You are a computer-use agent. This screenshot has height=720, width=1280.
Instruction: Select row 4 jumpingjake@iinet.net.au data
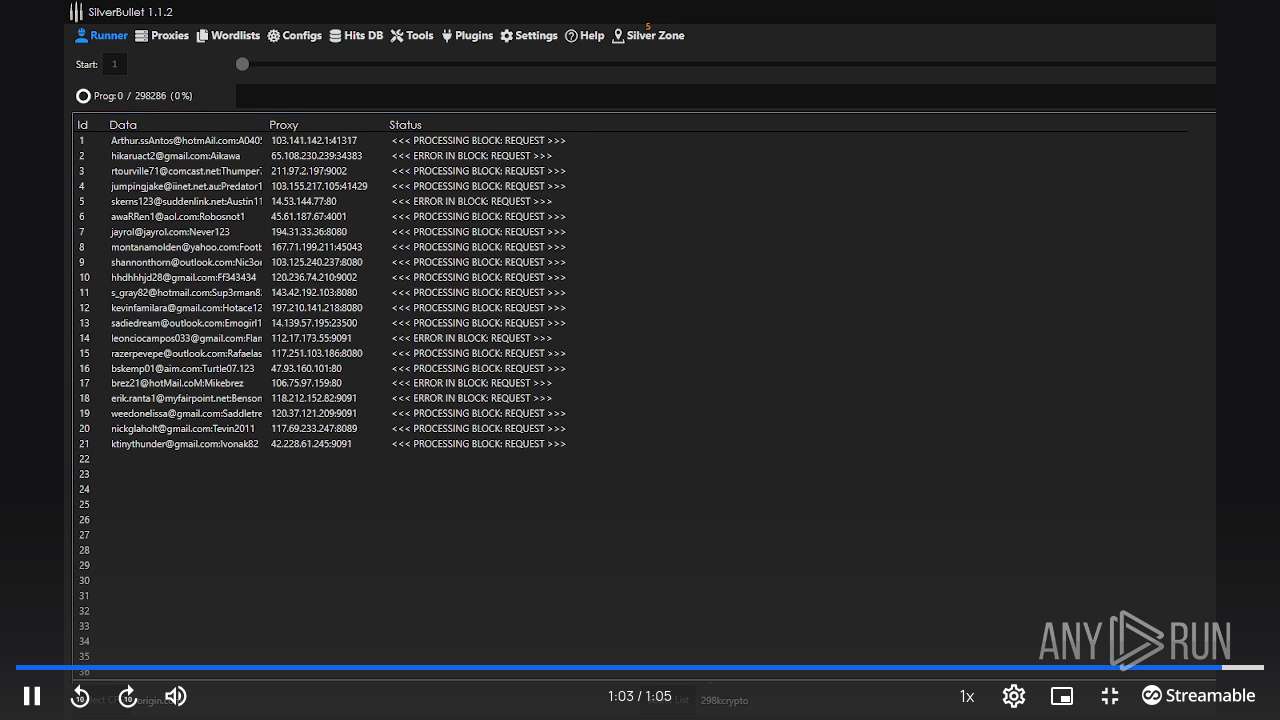point(186,186)
